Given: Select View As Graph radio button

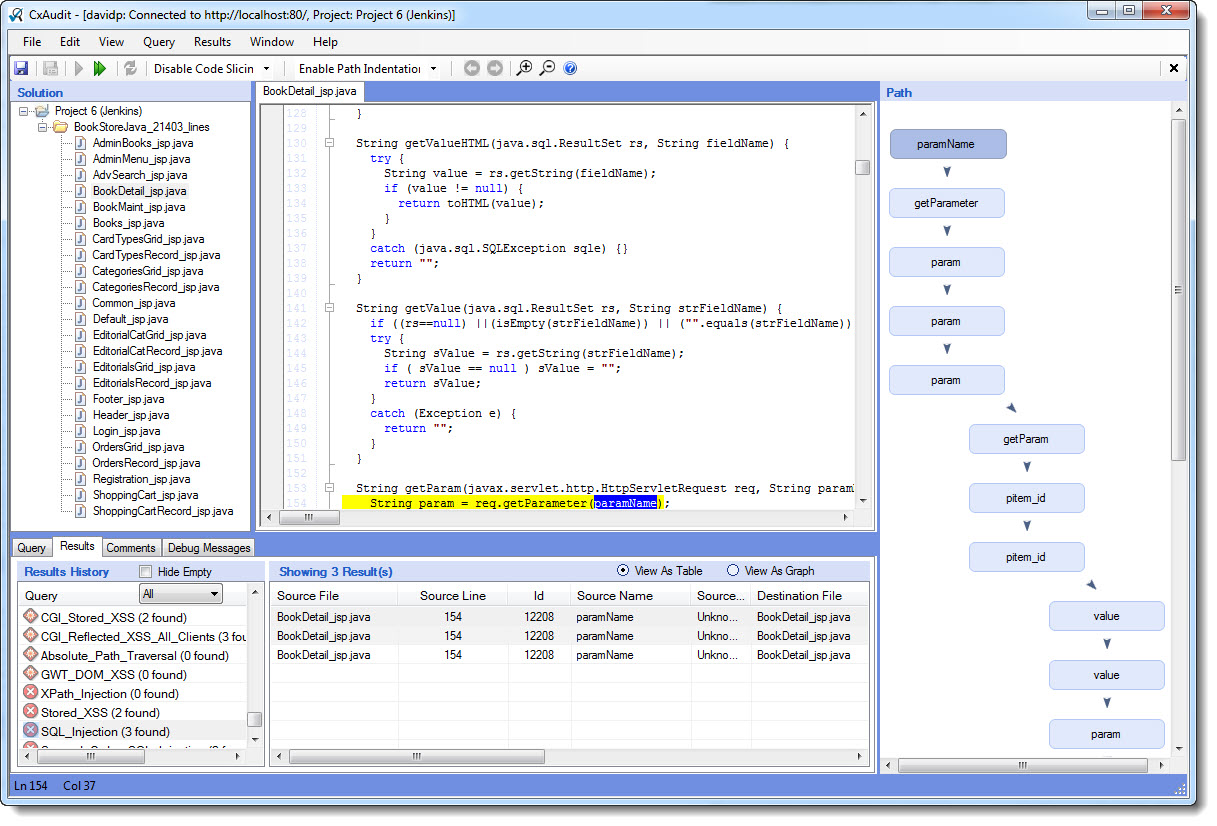Looking at the screenshot, I should (x=733, y=571).
